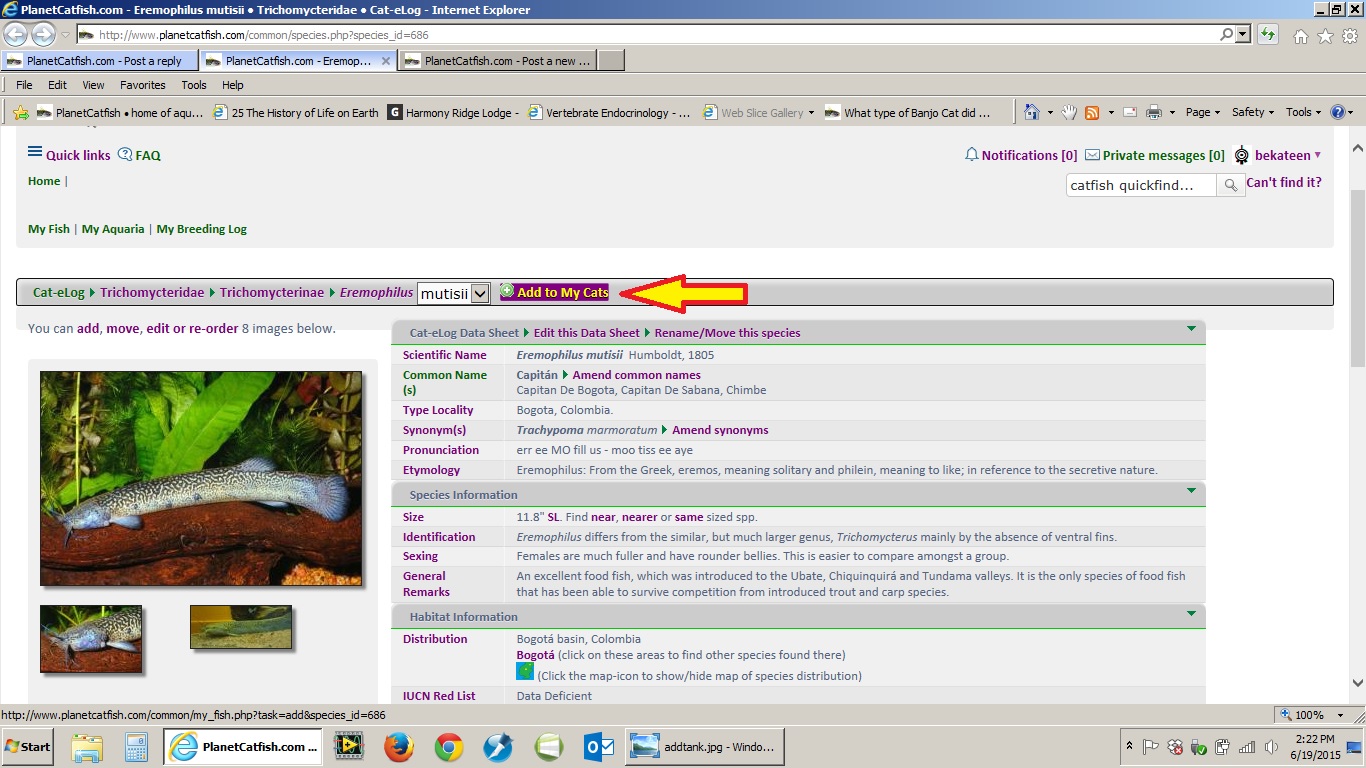Open the LabVIEW icon in the taskbar
The image size is (1366, 768).
coord(349,746)
